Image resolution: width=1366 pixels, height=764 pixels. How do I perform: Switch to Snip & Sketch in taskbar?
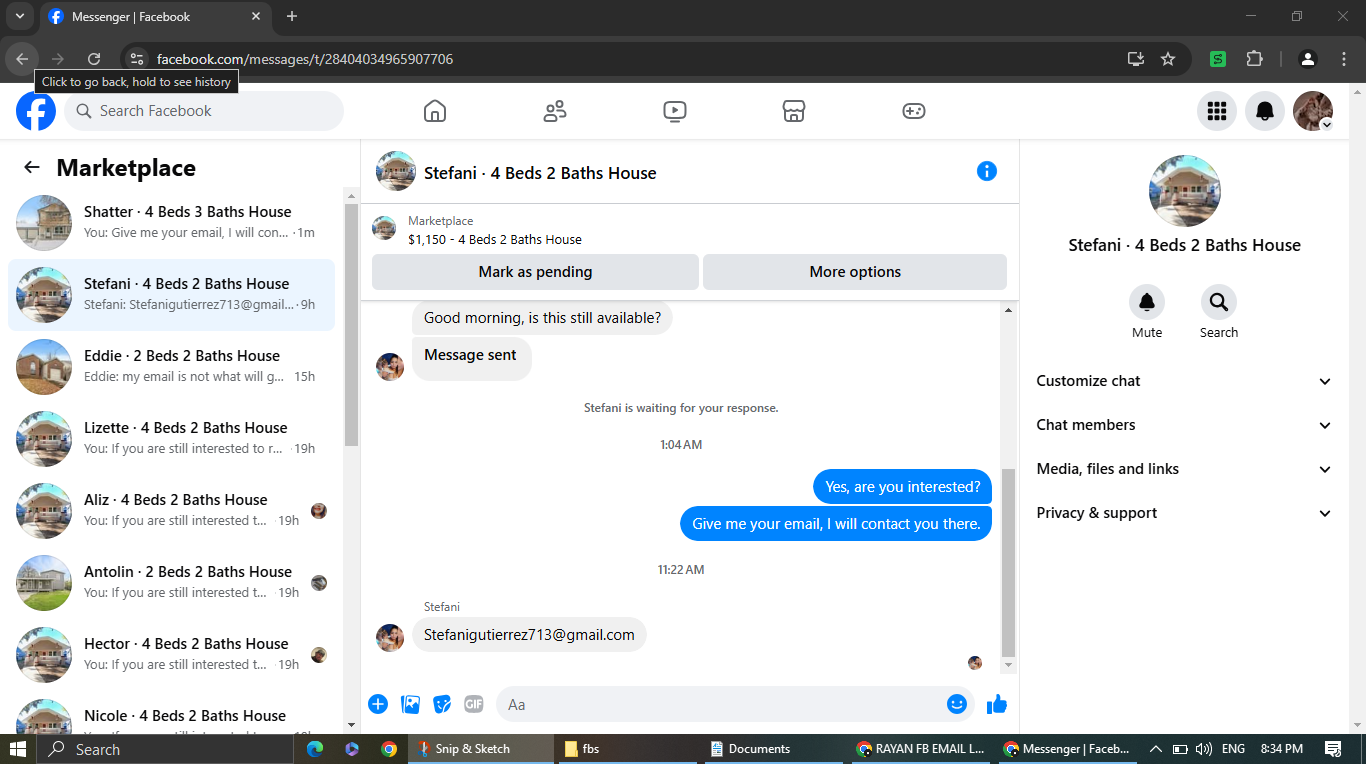[x=482, y=749]
